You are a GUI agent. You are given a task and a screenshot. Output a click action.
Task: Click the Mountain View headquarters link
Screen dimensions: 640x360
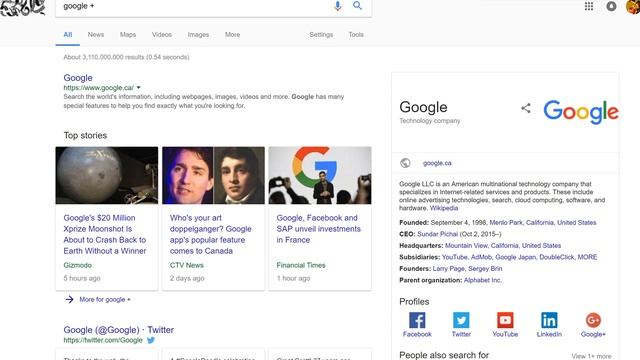(466, 246)
